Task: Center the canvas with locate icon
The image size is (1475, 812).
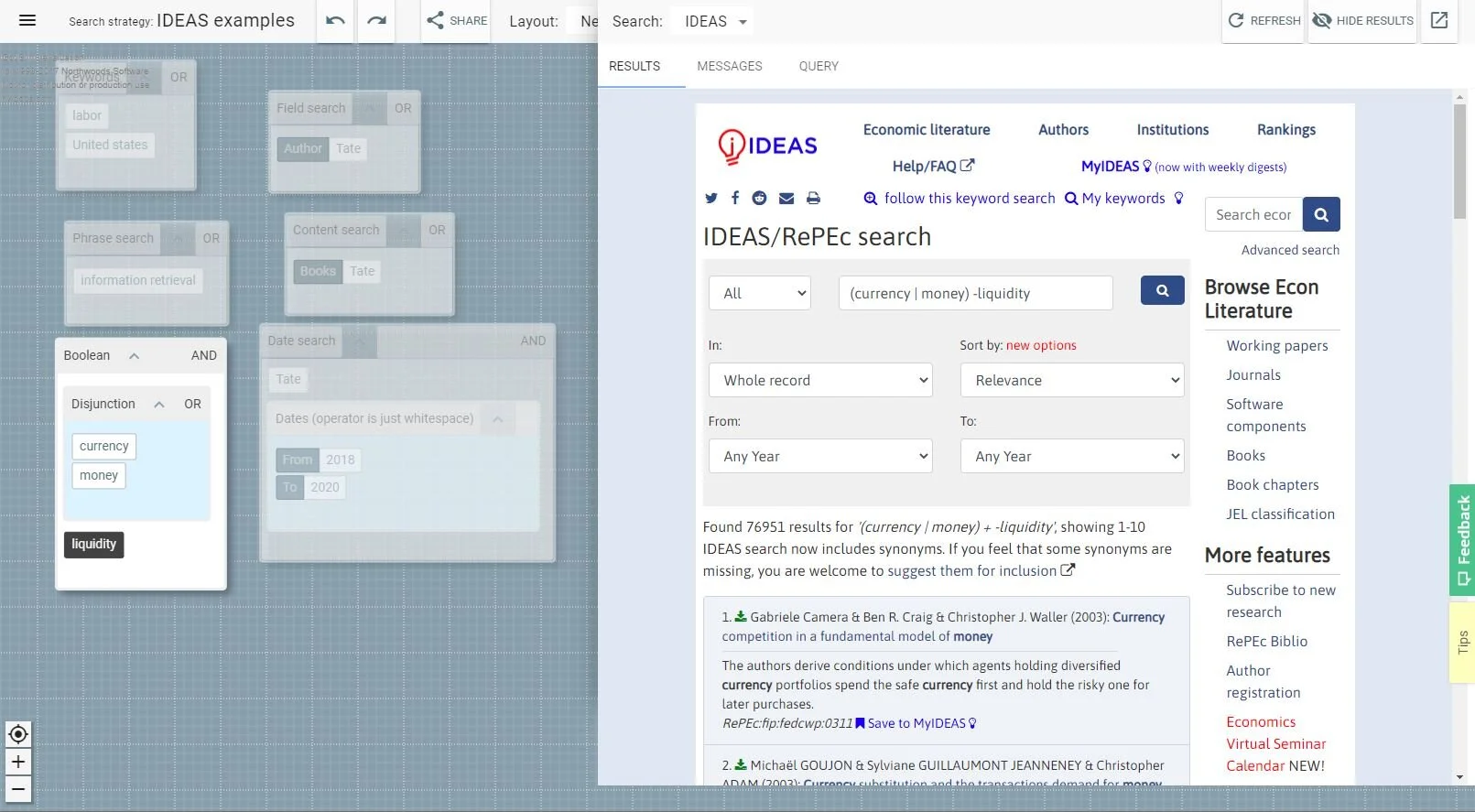Action: coord(18,734)
